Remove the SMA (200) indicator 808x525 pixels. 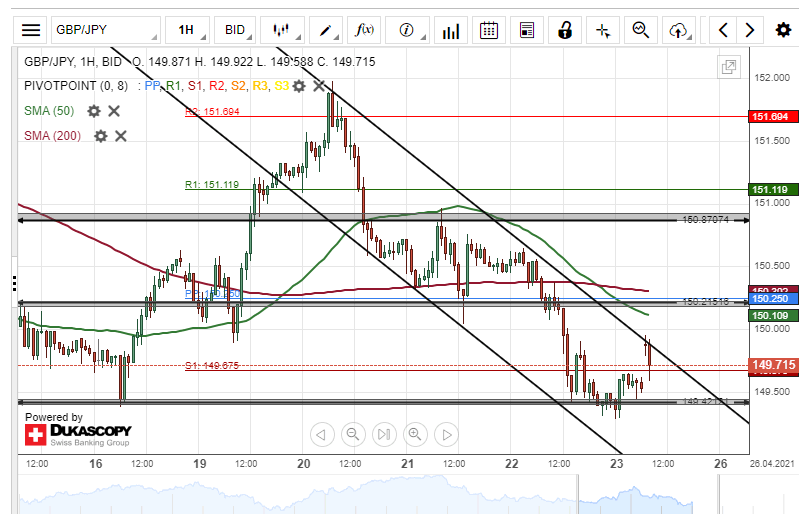point(121,136)
